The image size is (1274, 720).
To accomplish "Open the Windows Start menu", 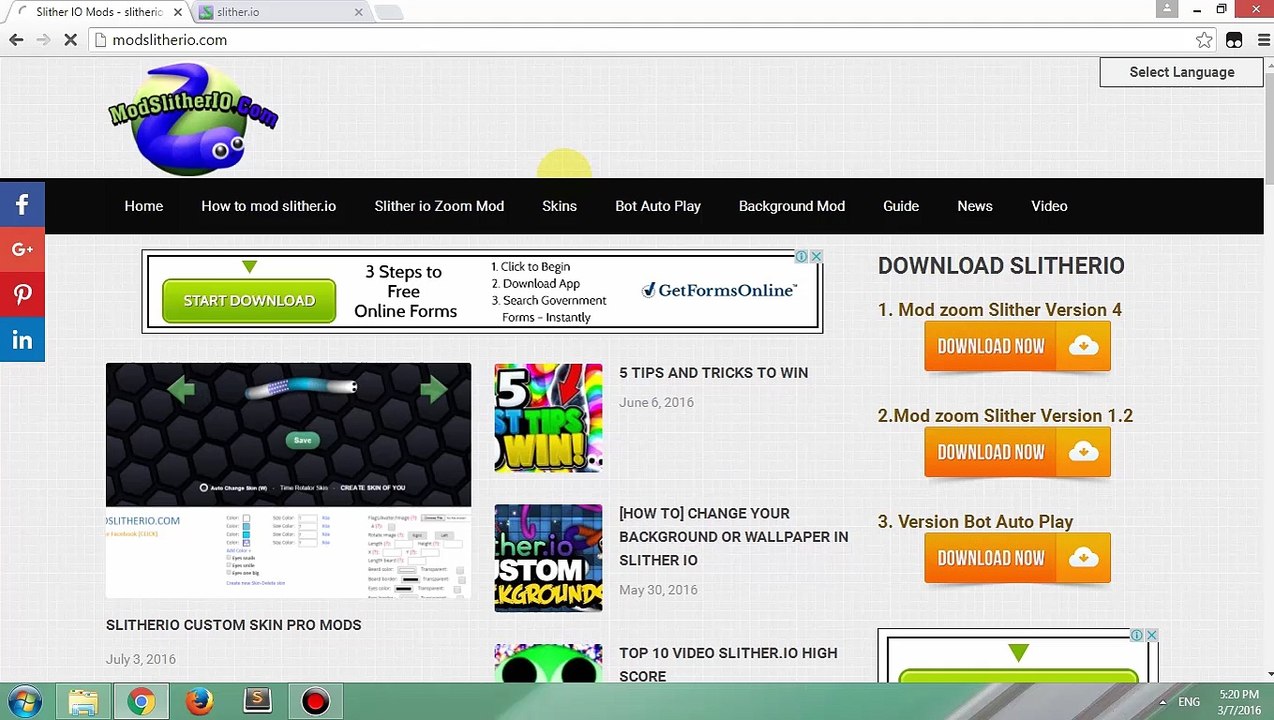I will click(x=24, y=701).
